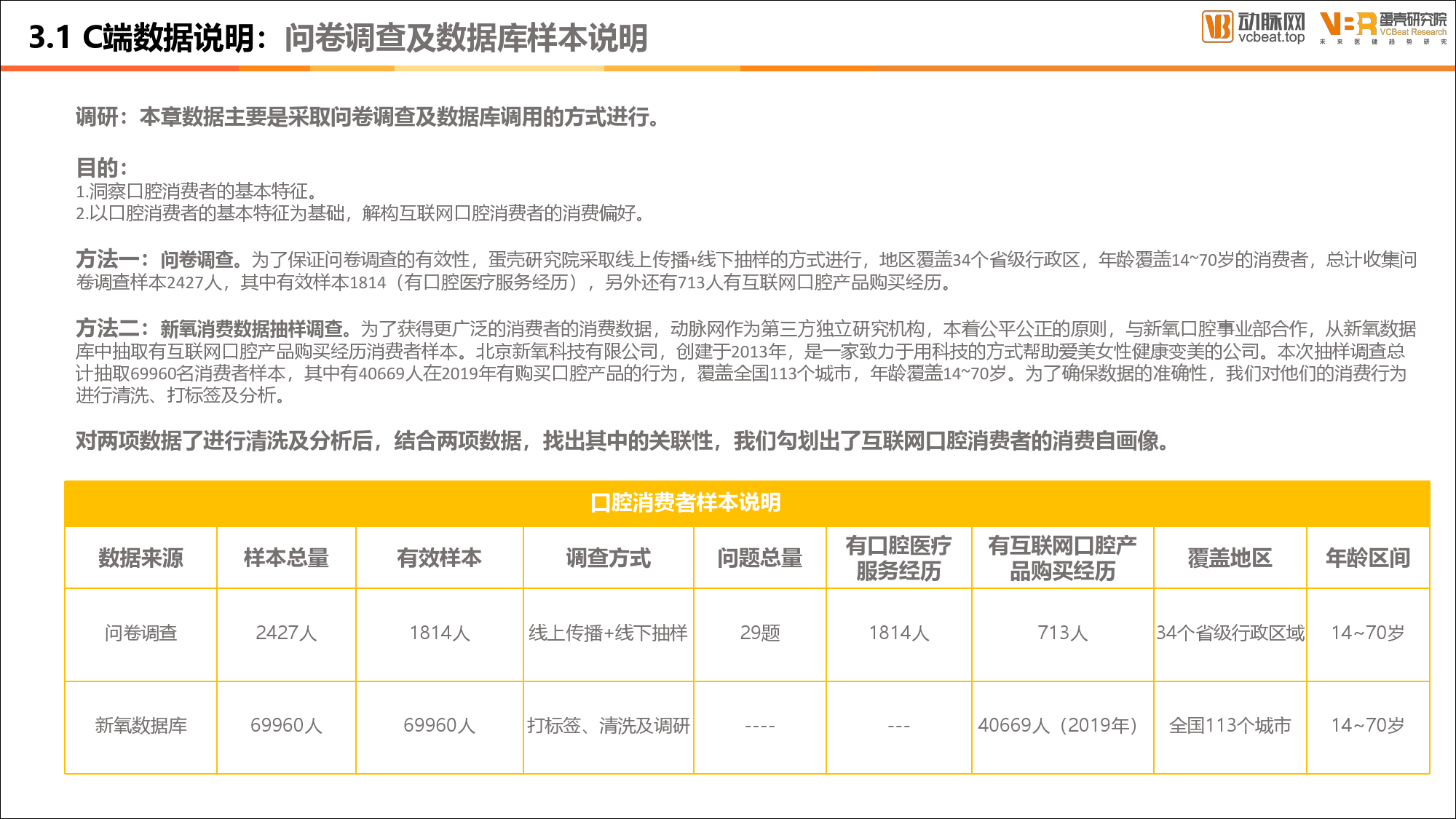
Task: Select the 问卷调查 row label cell
Action: point(141,633)
